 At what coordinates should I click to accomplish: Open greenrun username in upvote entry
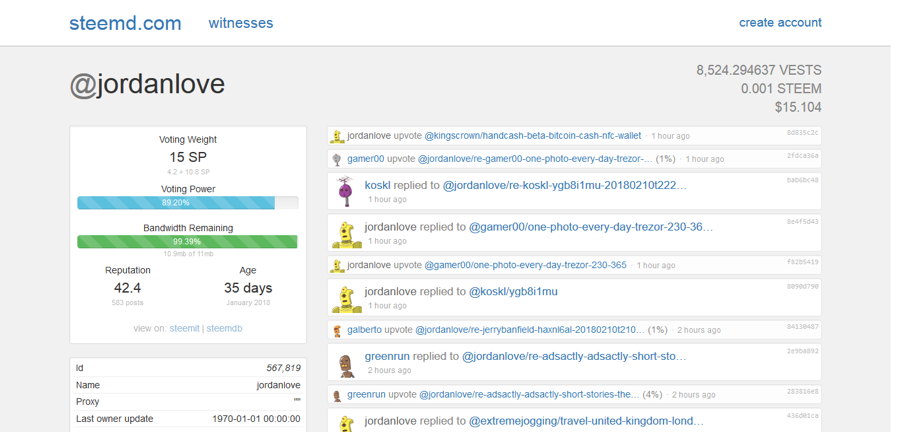[x=366, y=395]
